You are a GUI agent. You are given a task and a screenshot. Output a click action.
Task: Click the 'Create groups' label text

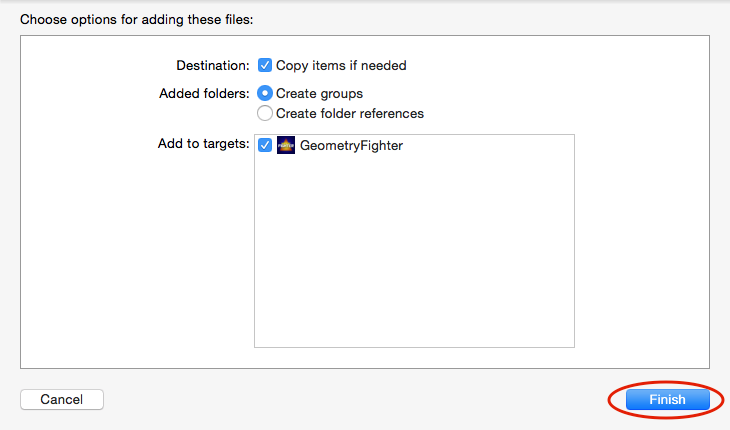[319, 93]
